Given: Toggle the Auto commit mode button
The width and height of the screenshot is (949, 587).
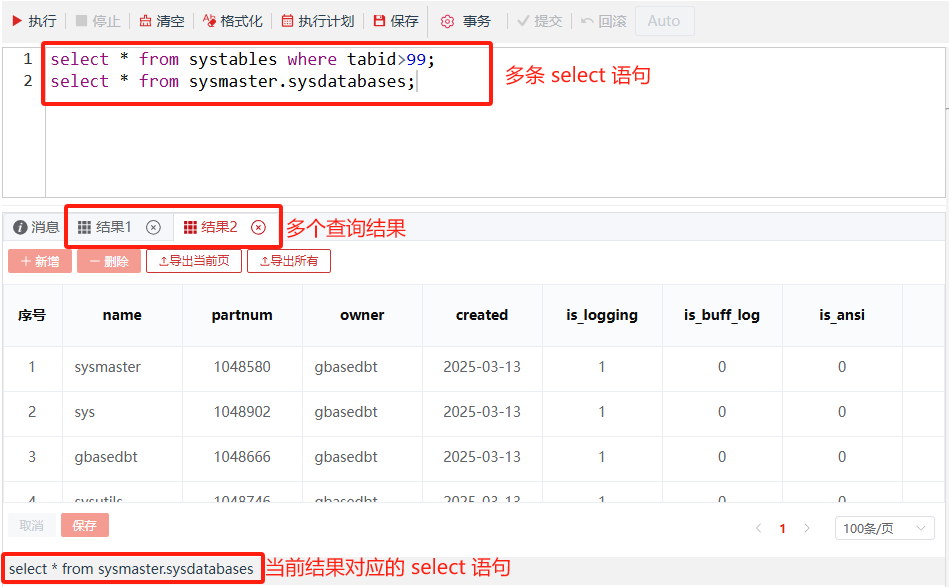Looking at the screenshot, I should 664,21.
